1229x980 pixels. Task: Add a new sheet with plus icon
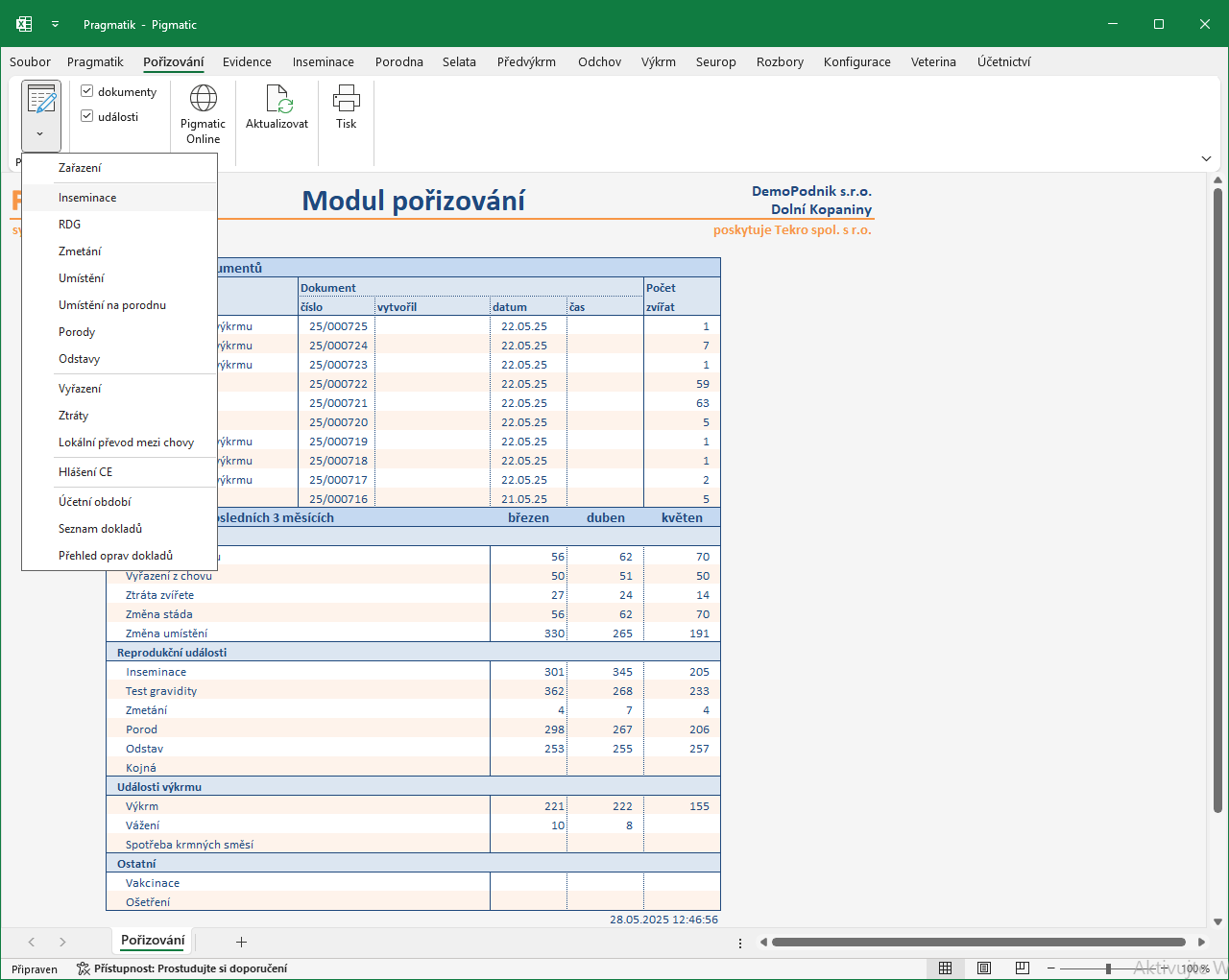241,943
